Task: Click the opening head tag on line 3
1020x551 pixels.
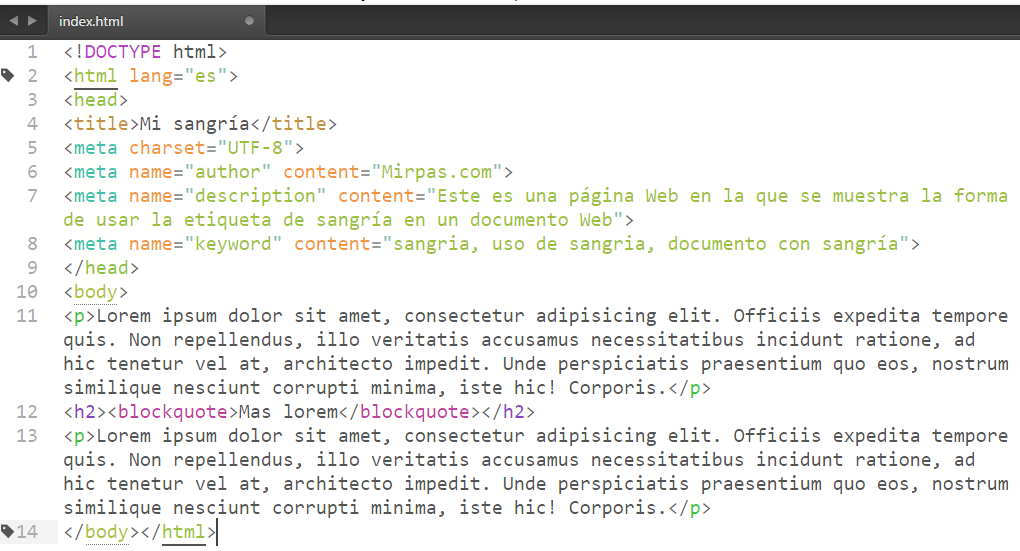Action: coord(96,100)
